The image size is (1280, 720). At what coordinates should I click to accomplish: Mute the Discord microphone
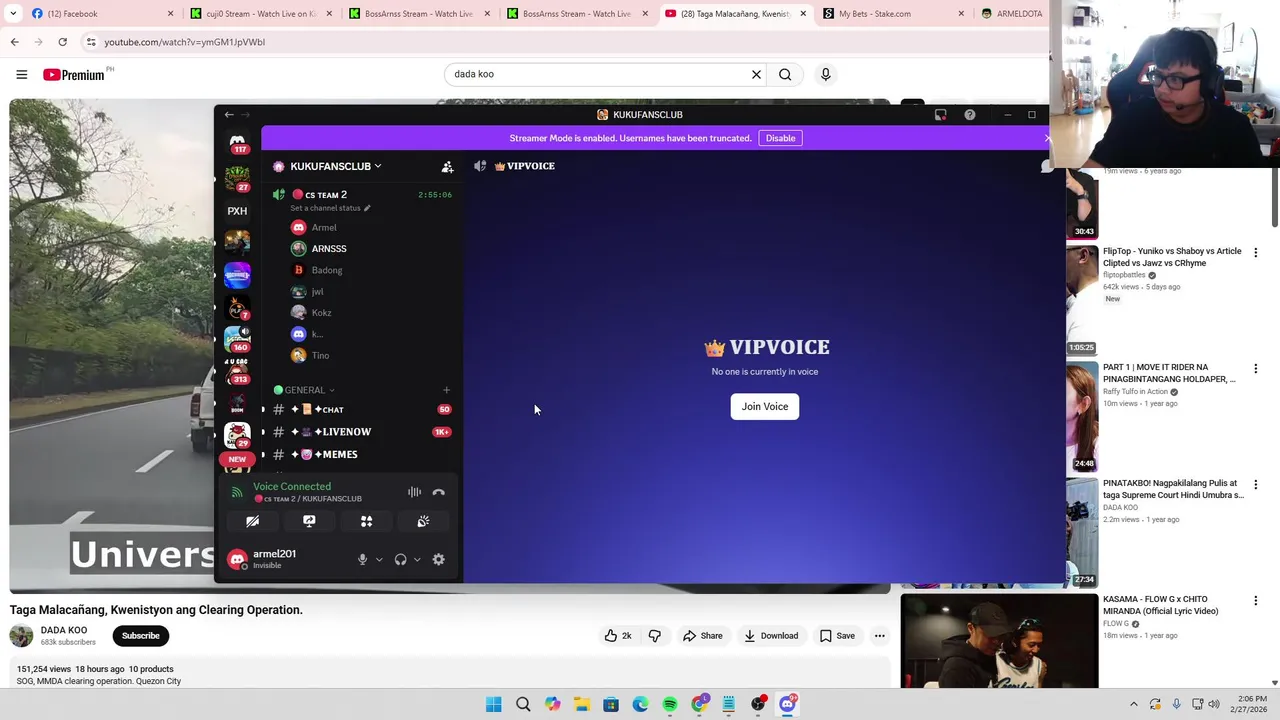[363, 560]
